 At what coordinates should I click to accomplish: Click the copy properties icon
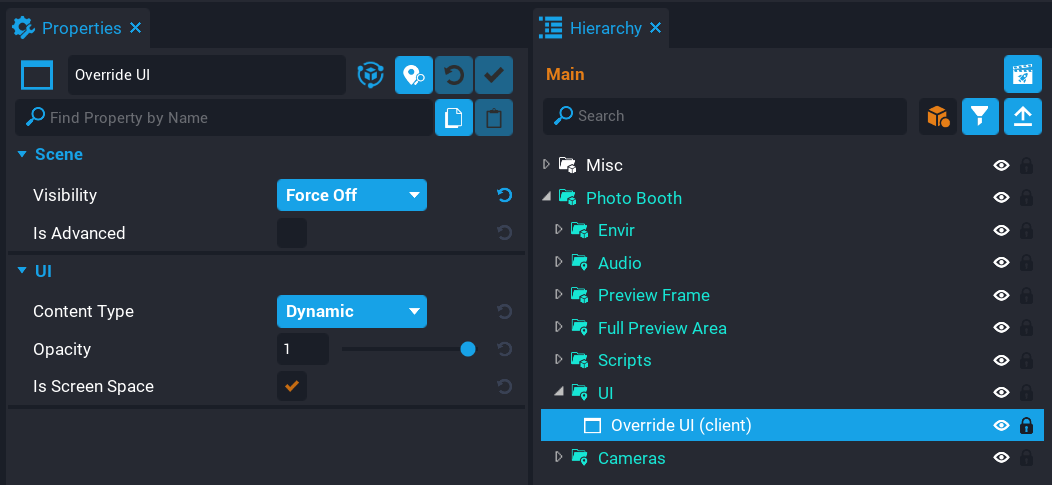coord(454,118)
